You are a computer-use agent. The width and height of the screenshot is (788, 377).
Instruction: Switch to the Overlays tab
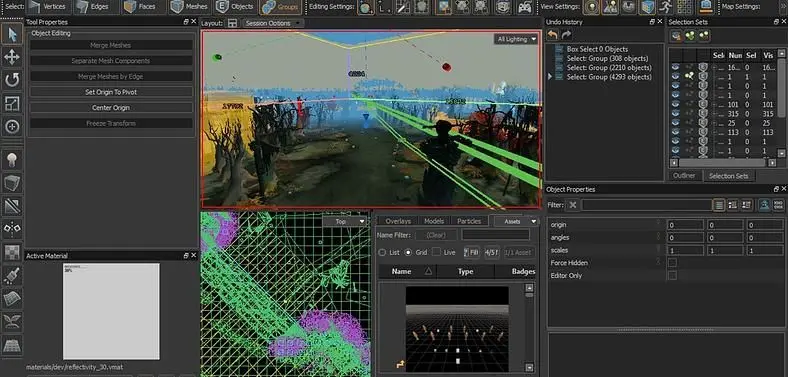pyautogui.click(x=398, y=221)
